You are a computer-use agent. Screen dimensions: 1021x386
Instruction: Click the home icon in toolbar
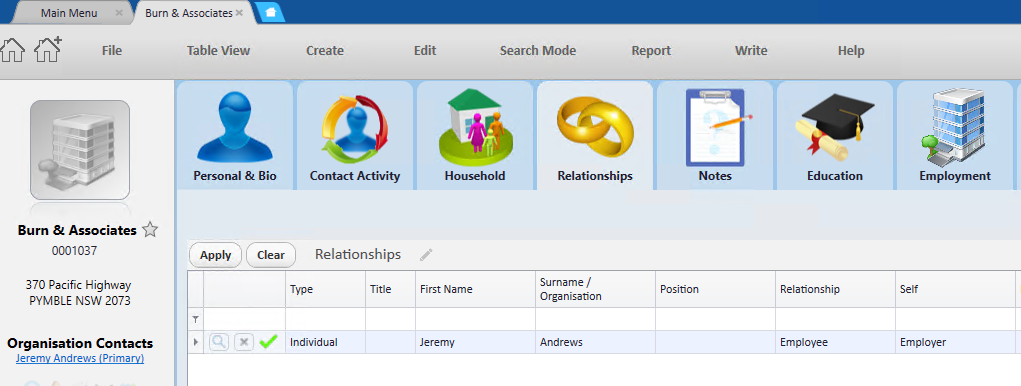click(12, 50)
